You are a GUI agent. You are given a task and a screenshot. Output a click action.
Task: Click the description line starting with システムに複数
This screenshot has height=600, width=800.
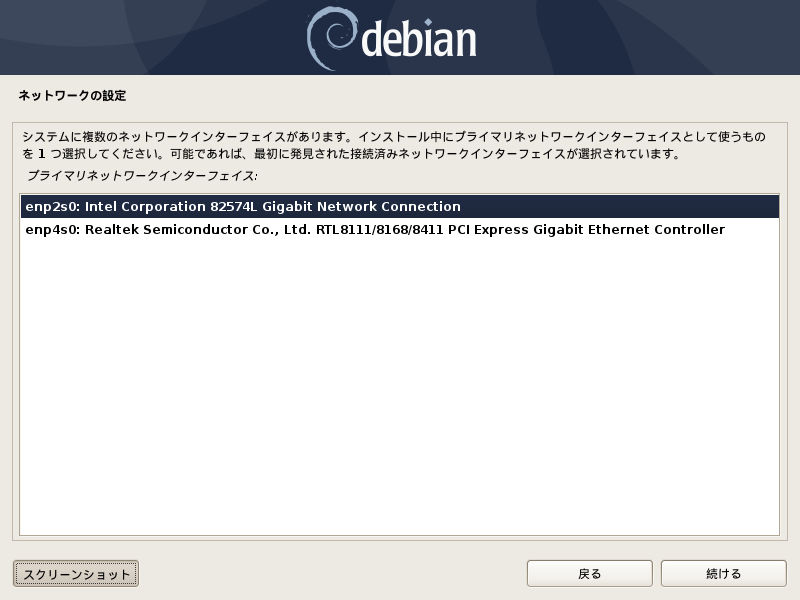pyautogui.click(x=394, y=137)
